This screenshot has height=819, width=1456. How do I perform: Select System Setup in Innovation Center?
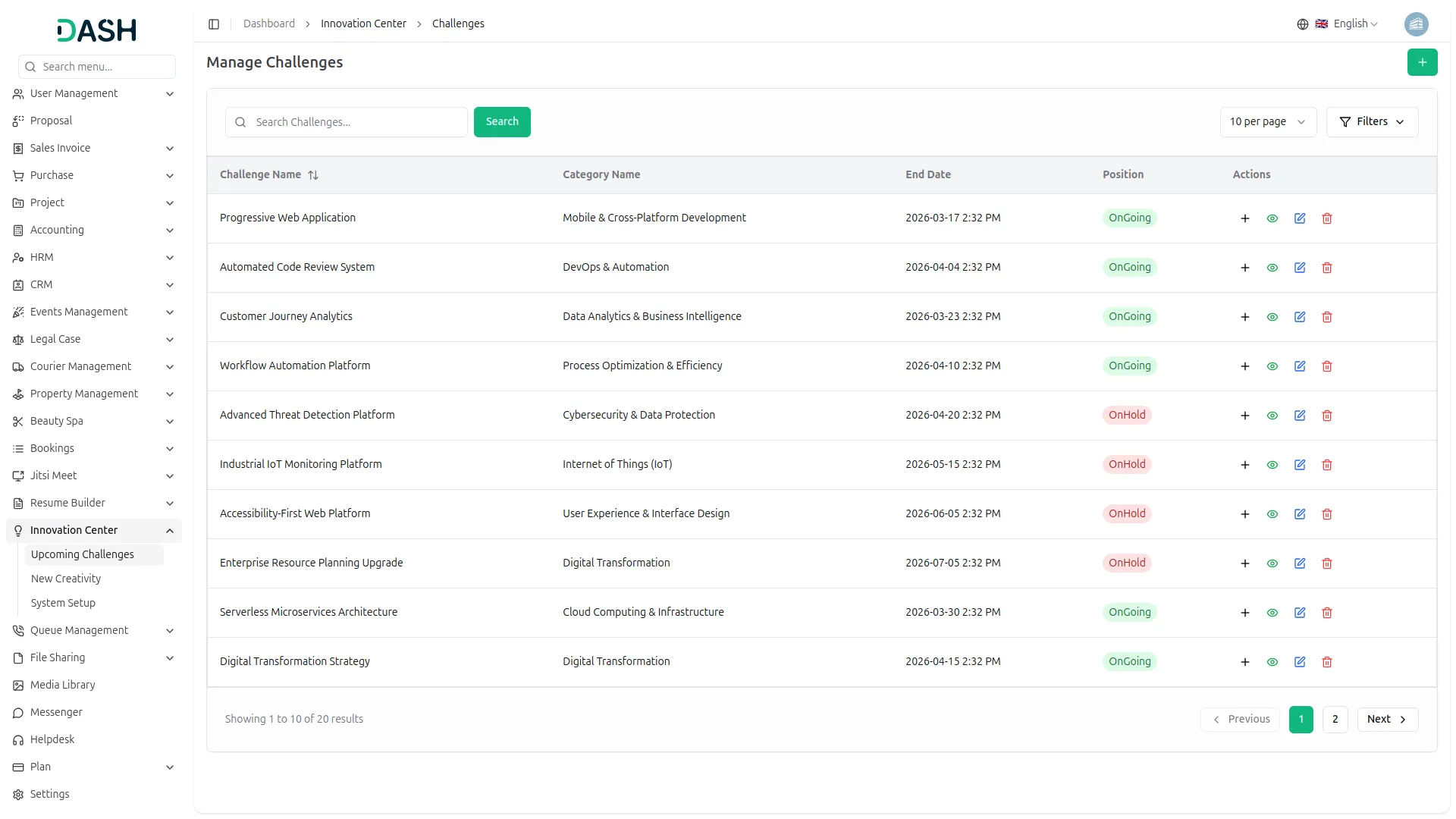click(63, 603)
